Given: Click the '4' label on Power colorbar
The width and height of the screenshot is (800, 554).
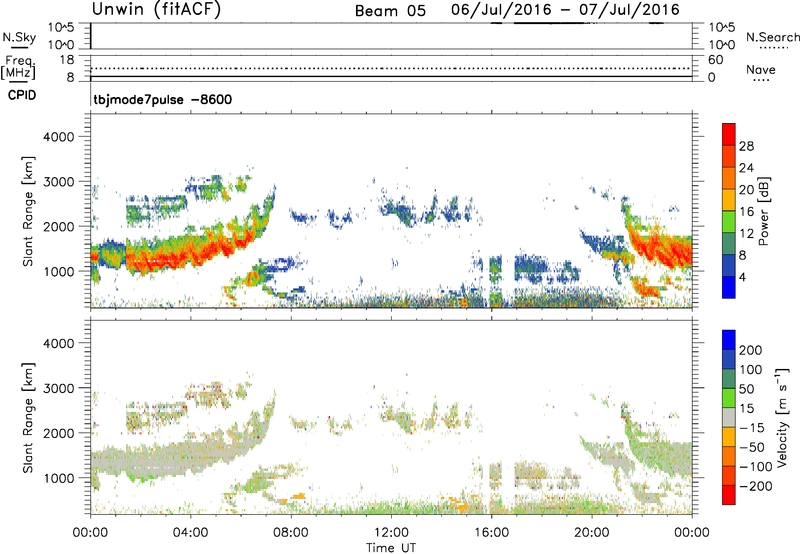Looking at the screenshot, I should pyautogui.click(x=742, y=278).
